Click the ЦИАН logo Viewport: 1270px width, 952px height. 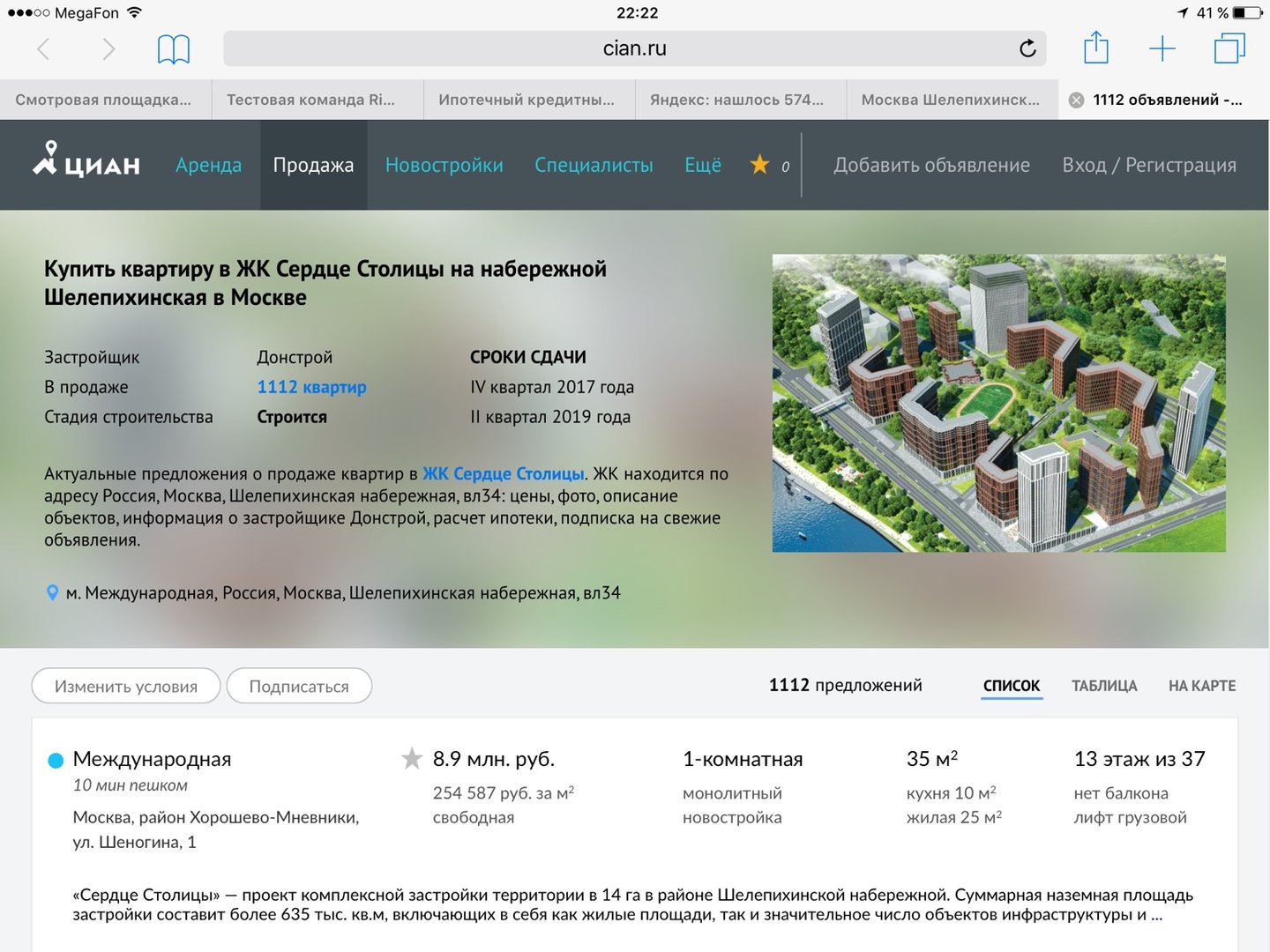(x=86, y=160)
